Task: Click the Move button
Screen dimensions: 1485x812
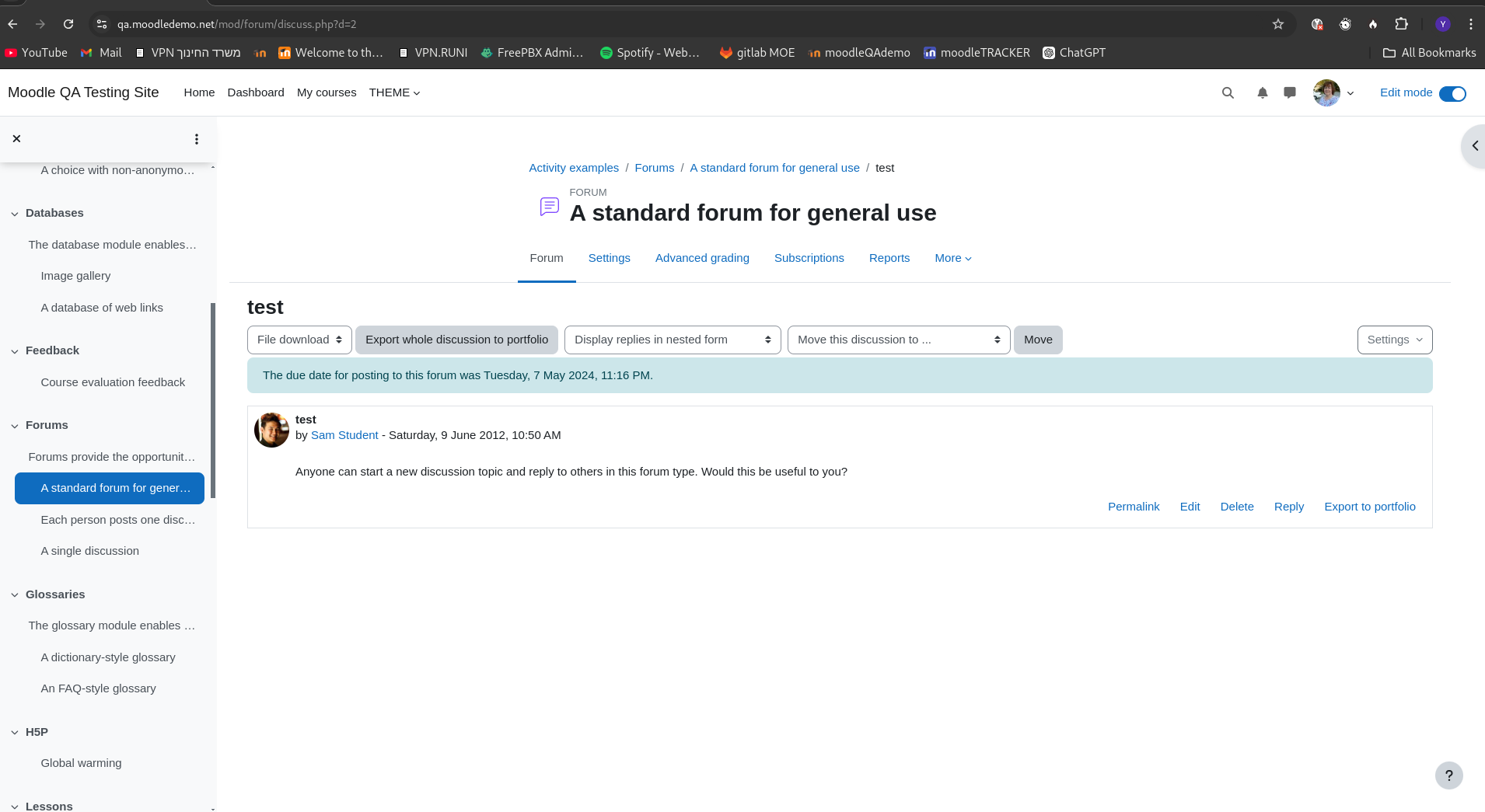Action: (x=1038, y=340)
